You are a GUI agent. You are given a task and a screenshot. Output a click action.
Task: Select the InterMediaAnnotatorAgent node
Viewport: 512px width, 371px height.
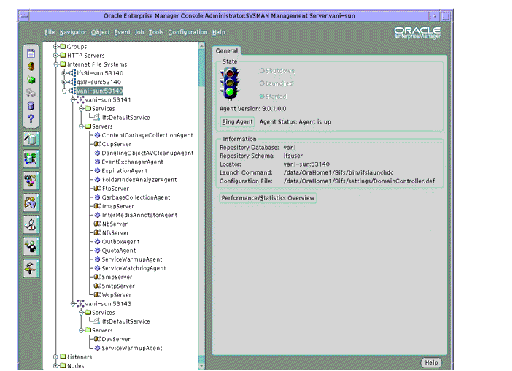pos(139,215)
